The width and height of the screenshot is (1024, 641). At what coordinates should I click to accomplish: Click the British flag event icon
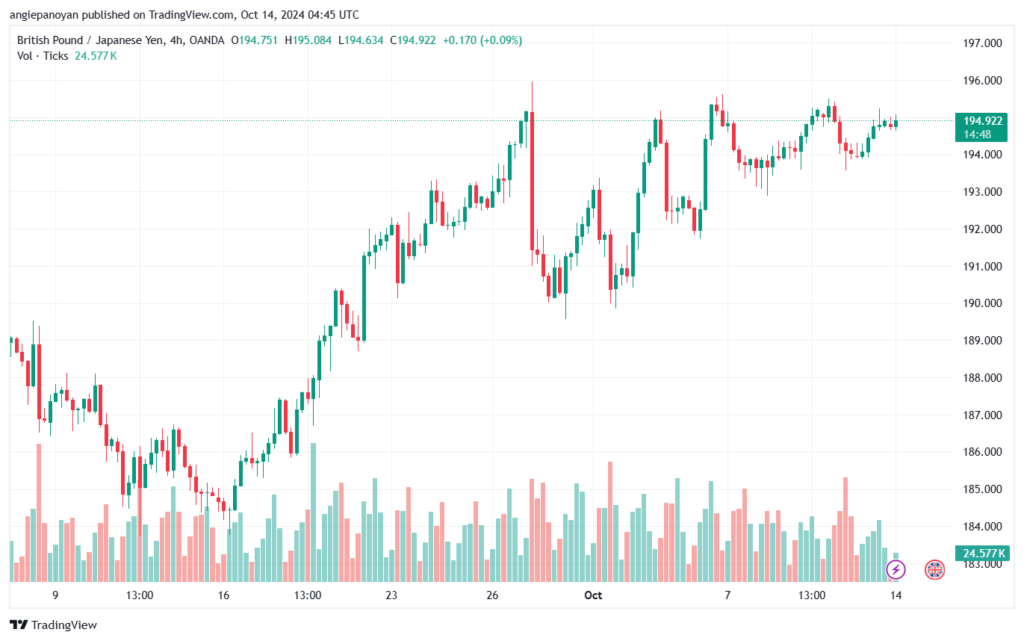[x=935, y=569]
